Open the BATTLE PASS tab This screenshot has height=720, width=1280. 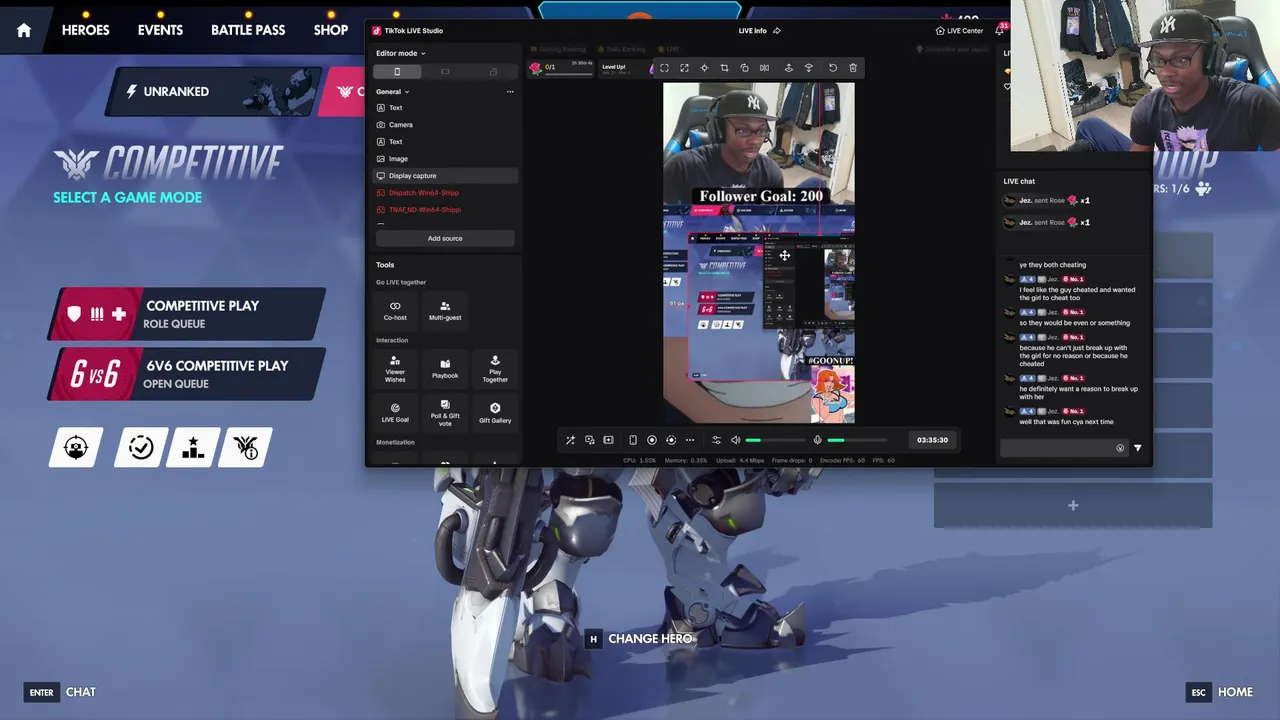point(248,30)
